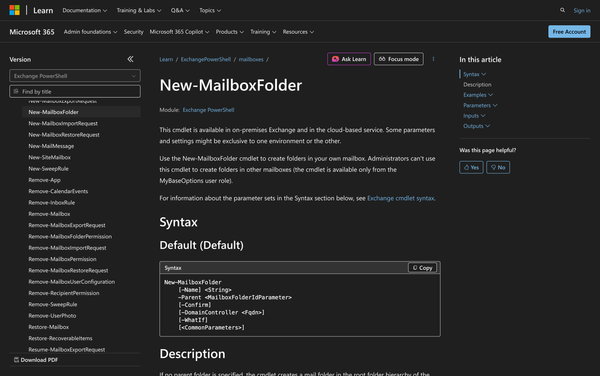Vote No for page helpful
Screen dimensions: 600x376
coord(498,168)
